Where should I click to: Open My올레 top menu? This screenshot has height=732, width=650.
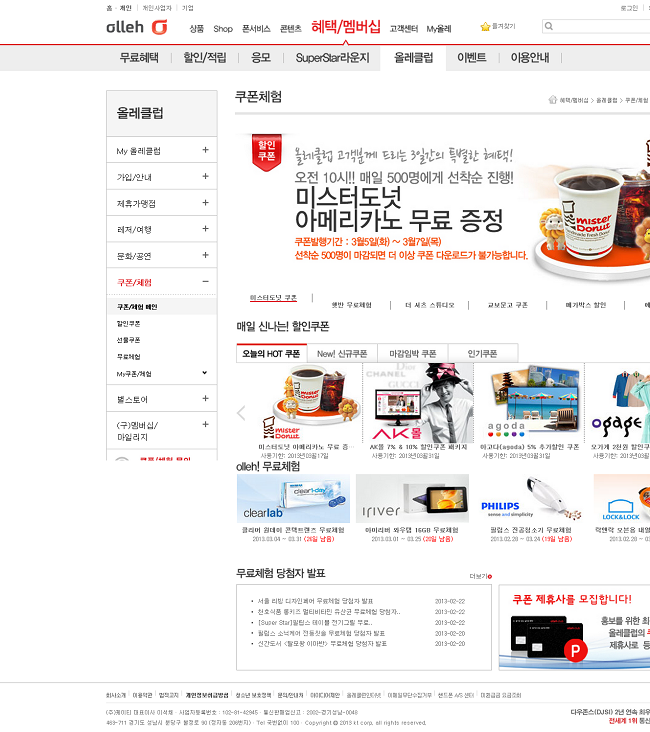point(438,29)
